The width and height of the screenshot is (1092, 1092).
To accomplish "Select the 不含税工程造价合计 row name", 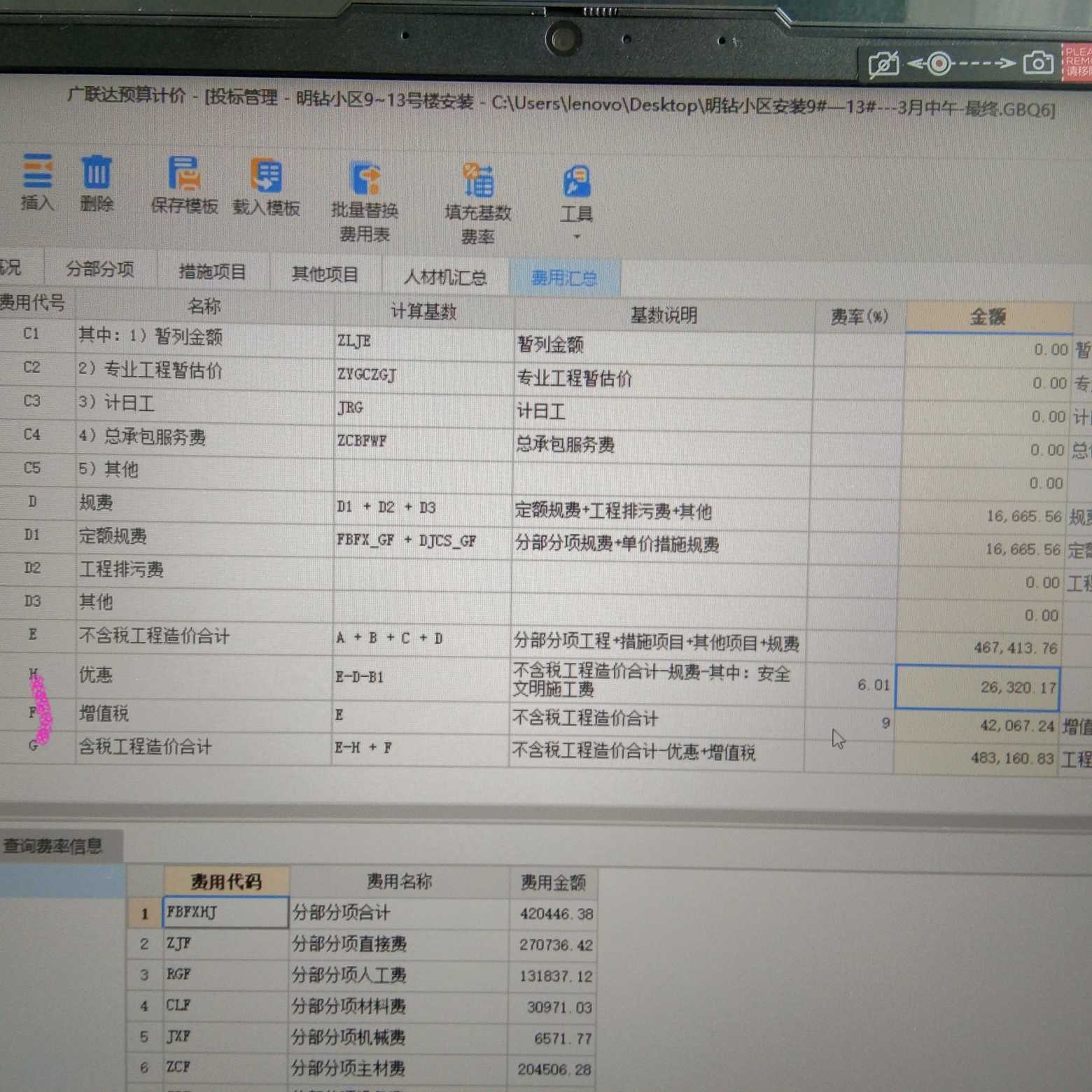I will [x=203, y=636].
